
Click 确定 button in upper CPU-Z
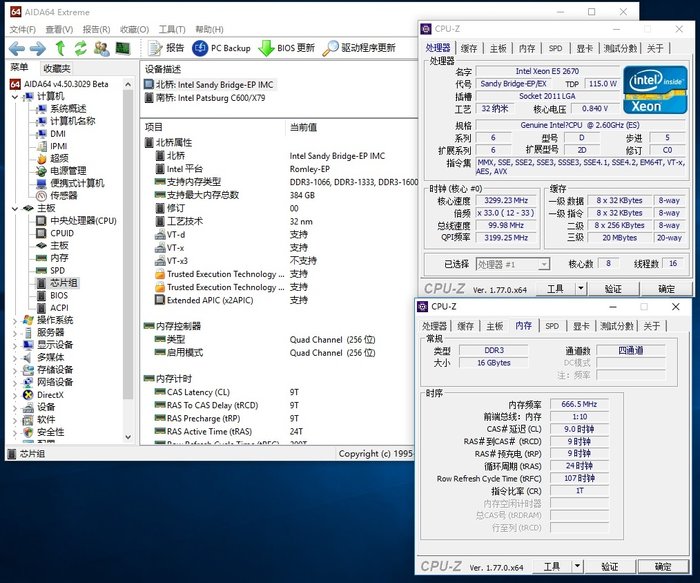(x=666, y=289)
